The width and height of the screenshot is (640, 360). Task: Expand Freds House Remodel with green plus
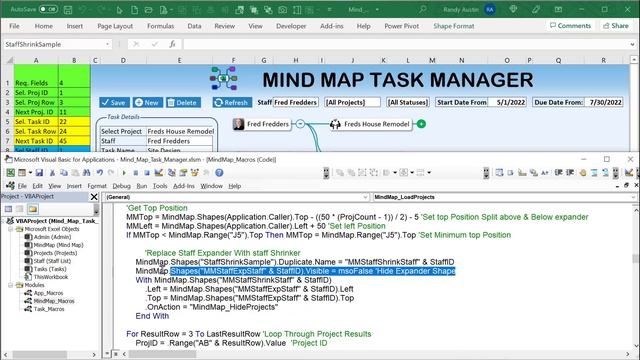[421, 124]
